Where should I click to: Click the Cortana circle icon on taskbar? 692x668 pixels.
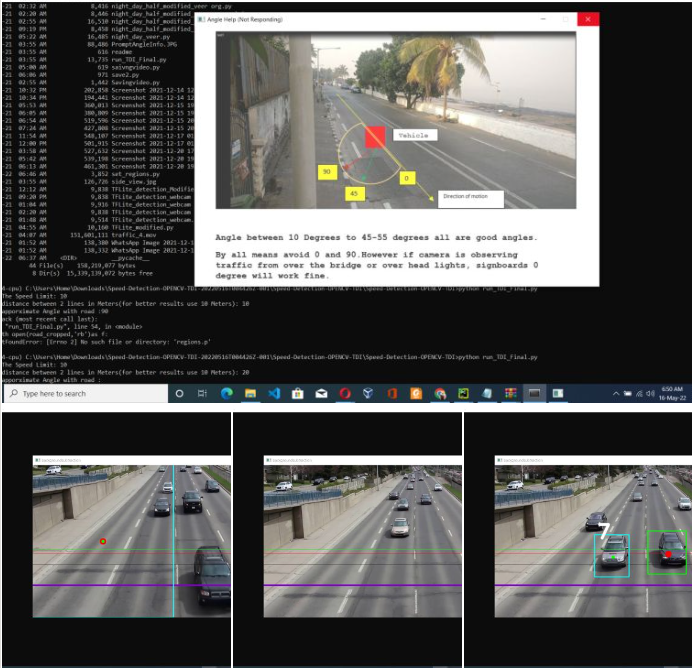pos(179,393)
